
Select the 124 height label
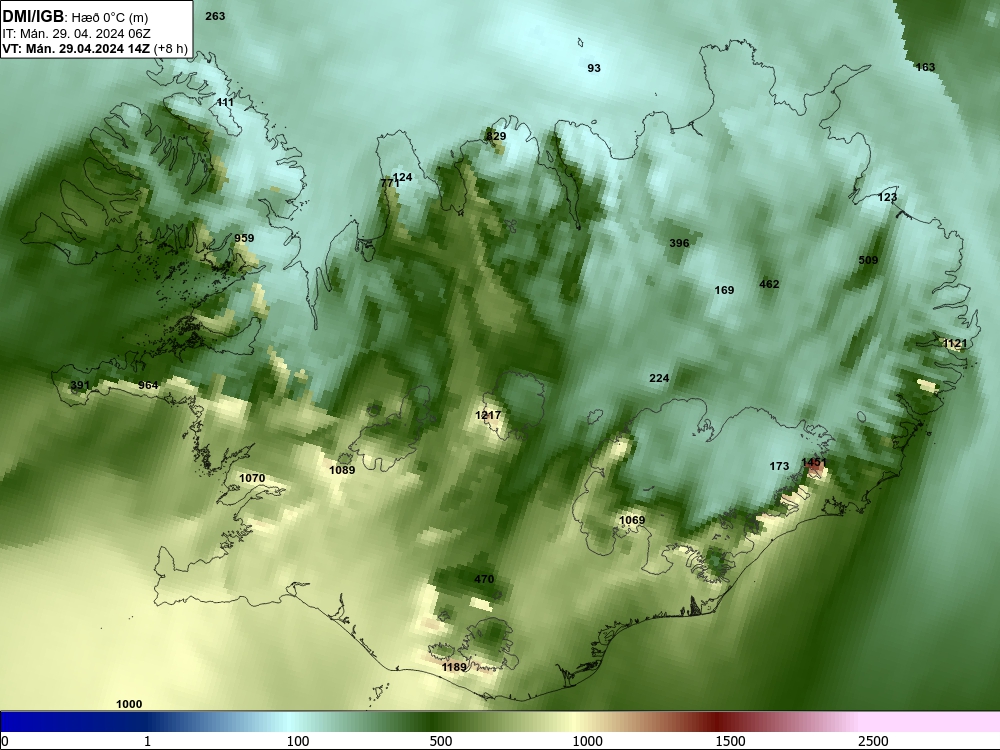pos(402,177)
